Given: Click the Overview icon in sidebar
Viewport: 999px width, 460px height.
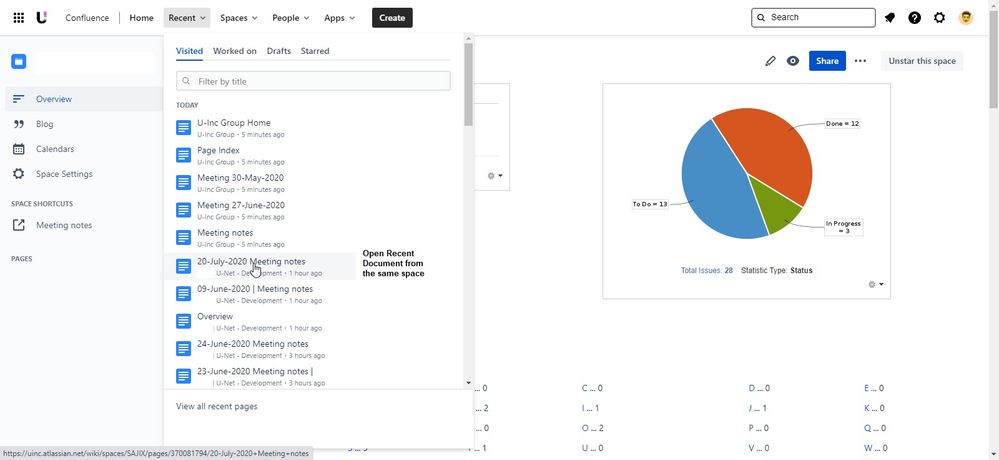Looking at the screenshot, I should coord(18,99).
